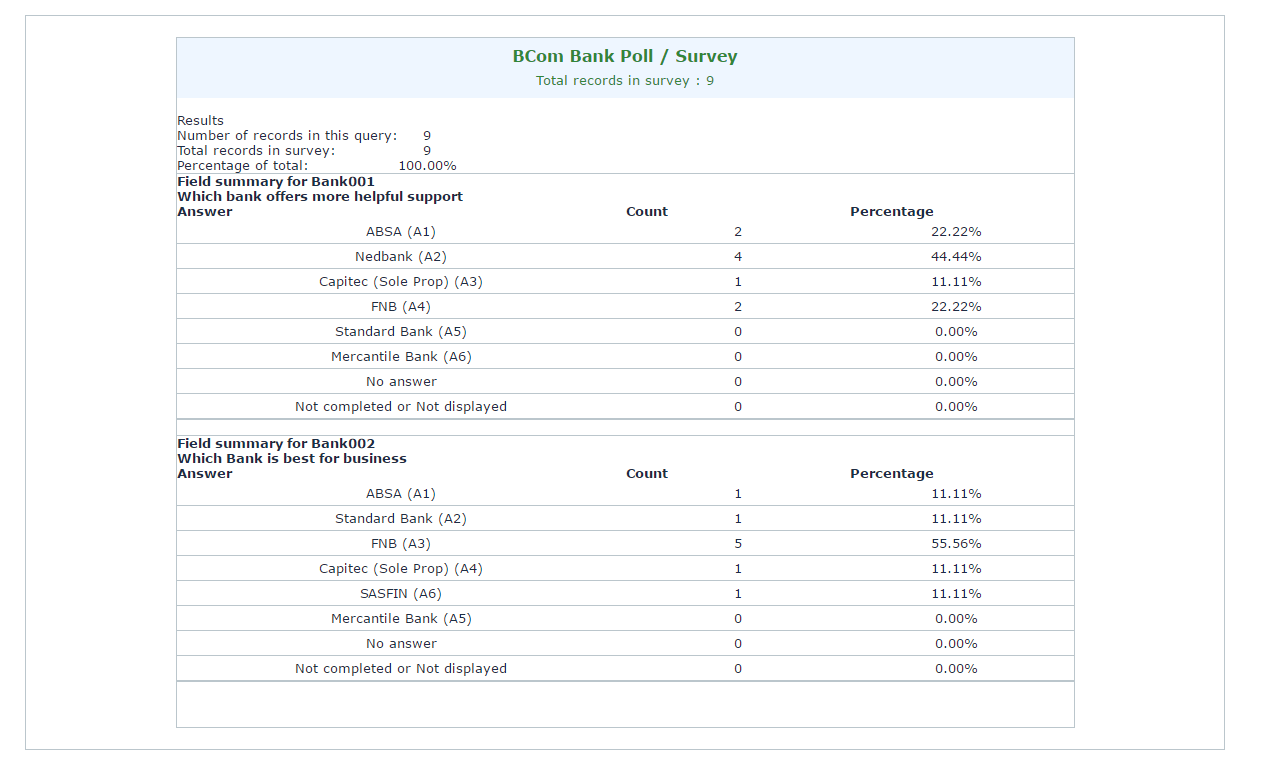Click 'Which bank offers more helpful support' question
The height and width of the screenshot is (769, 1263).
[x=320, y=197]
